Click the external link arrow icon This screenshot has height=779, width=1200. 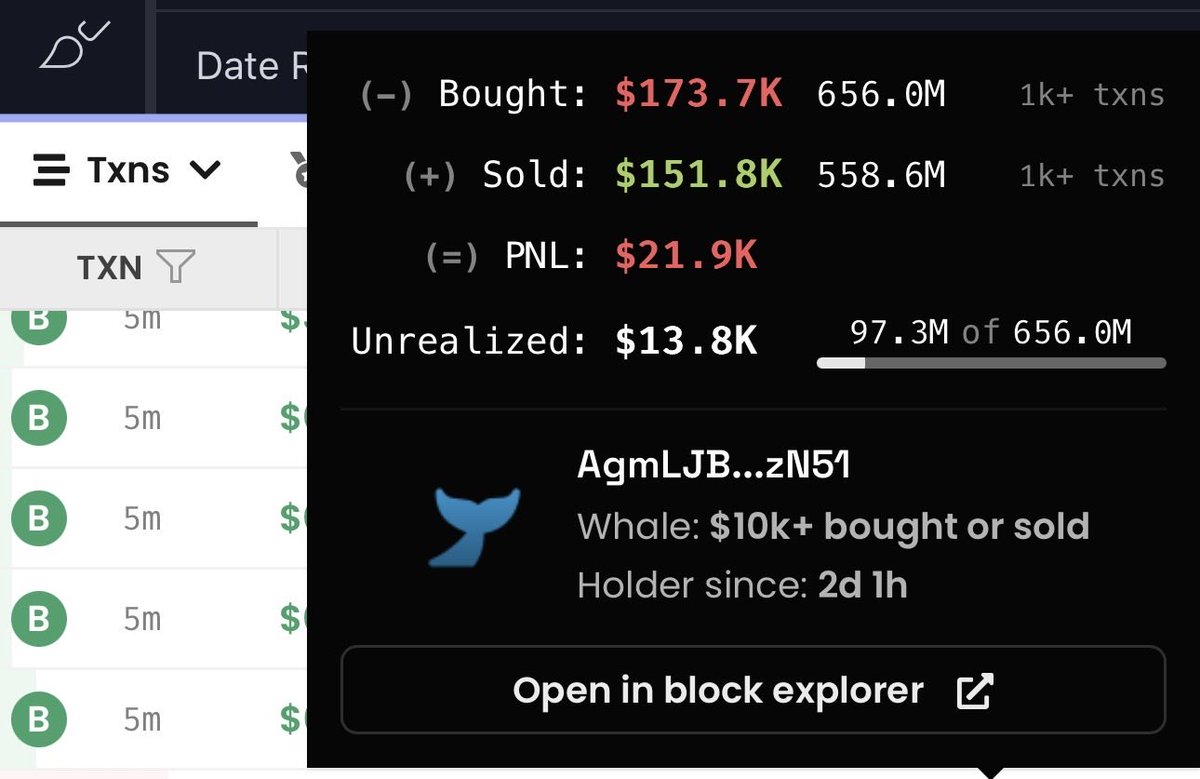click(974, 691)
